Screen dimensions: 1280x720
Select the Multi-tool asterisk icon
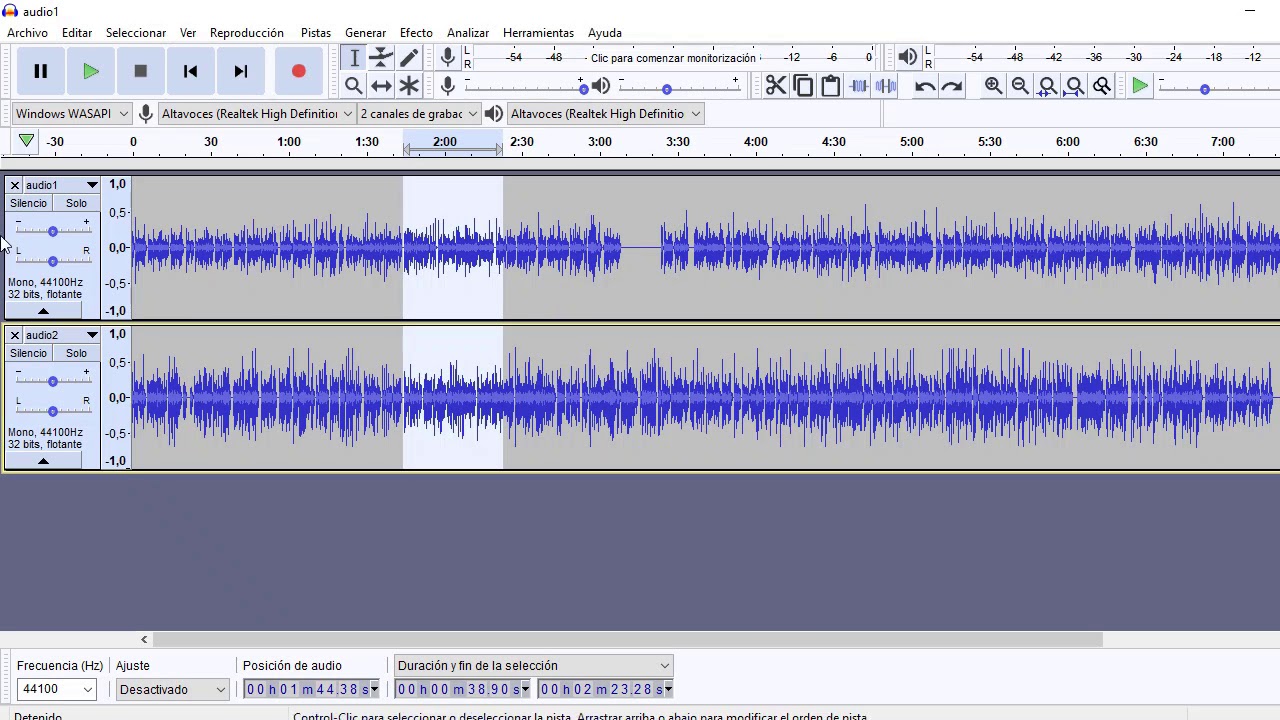click(x=409, y=86)
